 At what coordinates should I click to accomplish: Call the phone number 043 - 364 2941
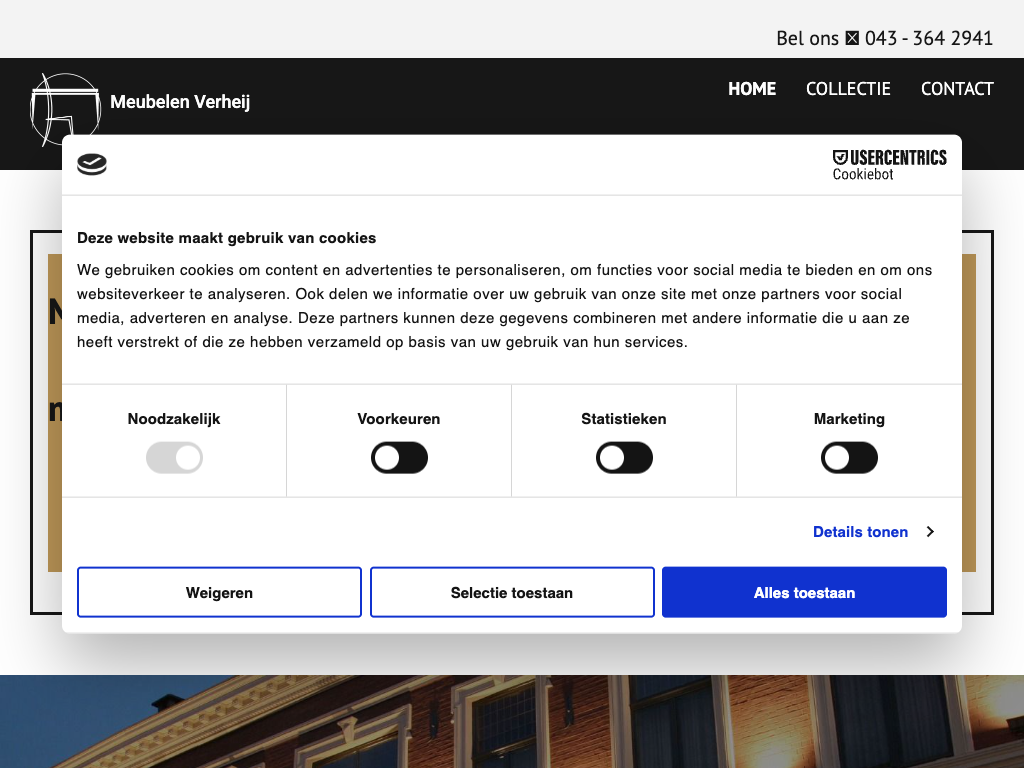[x=928, y=38]
